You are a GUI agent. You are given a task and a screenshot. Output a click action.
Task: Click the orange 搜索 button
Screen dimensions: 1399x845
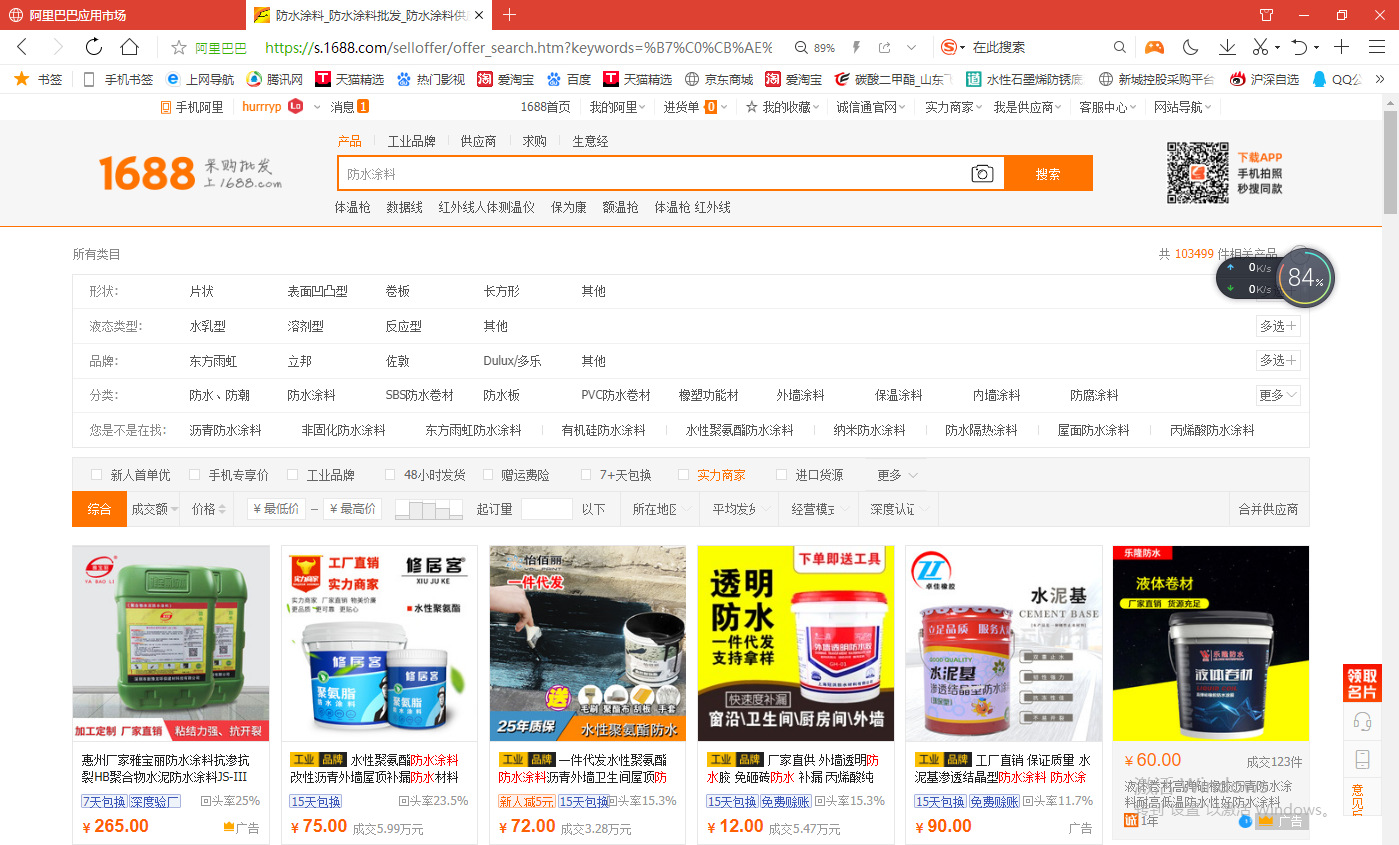[x=1047, y=172]
